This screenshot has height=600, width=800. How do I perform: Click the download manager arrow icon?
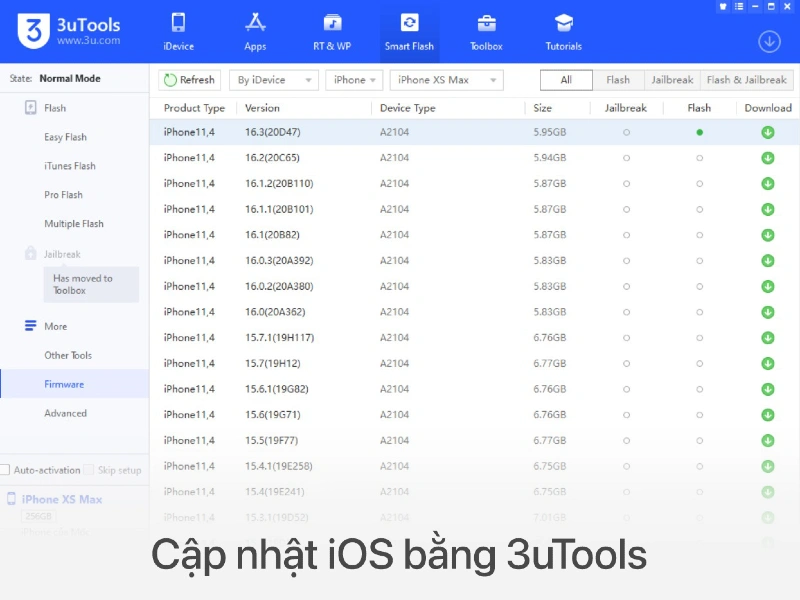pos(769,42)
